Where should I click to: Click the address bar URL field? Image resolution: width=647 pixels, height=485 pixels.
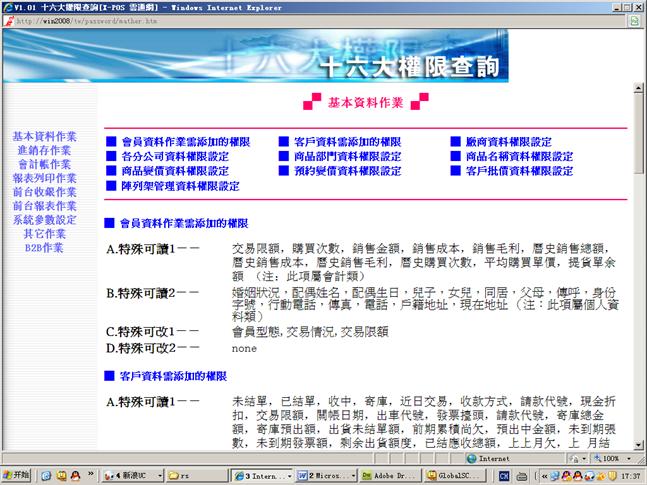(300, 19)
